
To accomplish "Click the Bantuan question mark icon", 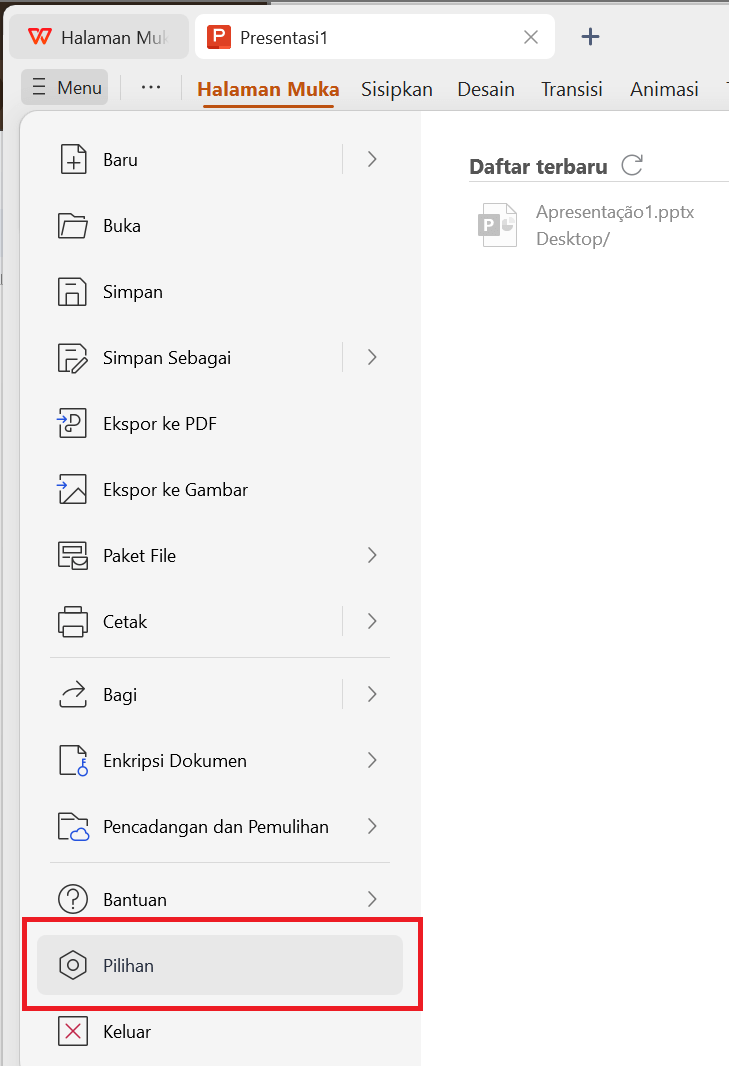I will 74,899.
